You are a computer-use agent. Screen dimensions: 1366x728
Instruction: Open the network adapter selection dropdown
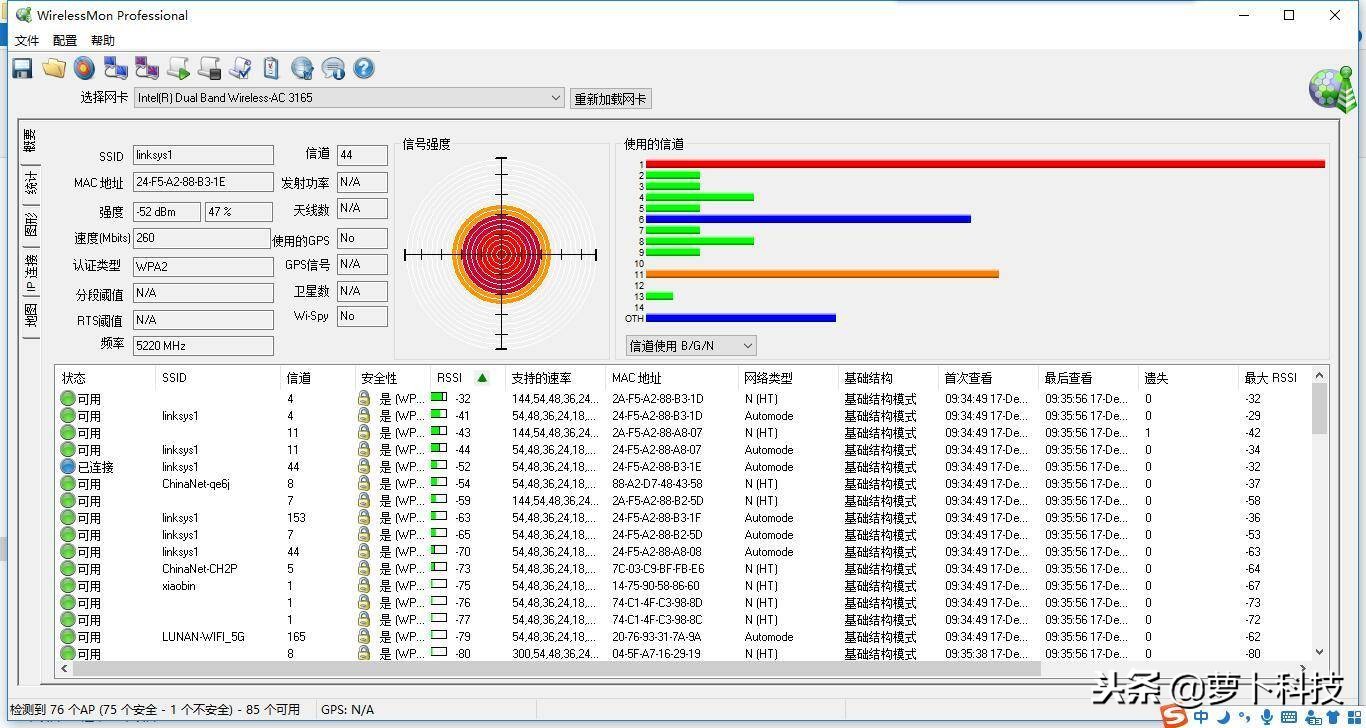[555, 97]
